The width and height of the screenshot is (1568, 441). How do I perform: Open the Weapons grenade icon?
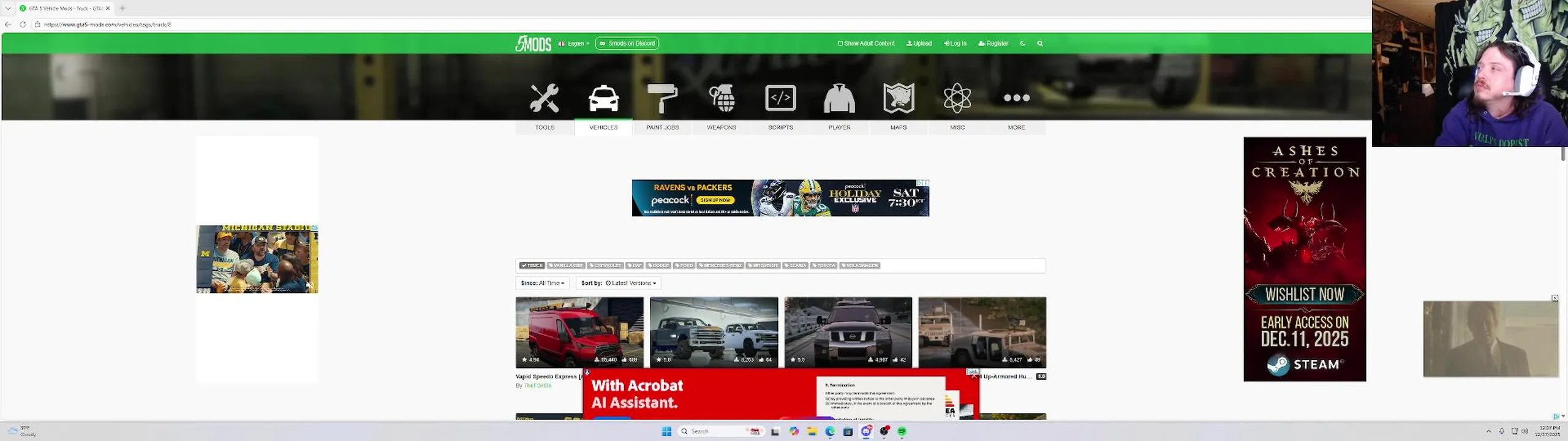[722, 98]
